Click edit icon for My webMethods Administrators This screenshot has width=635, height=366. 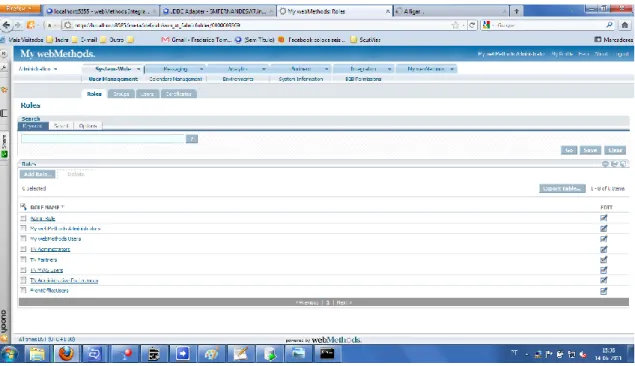603,228
